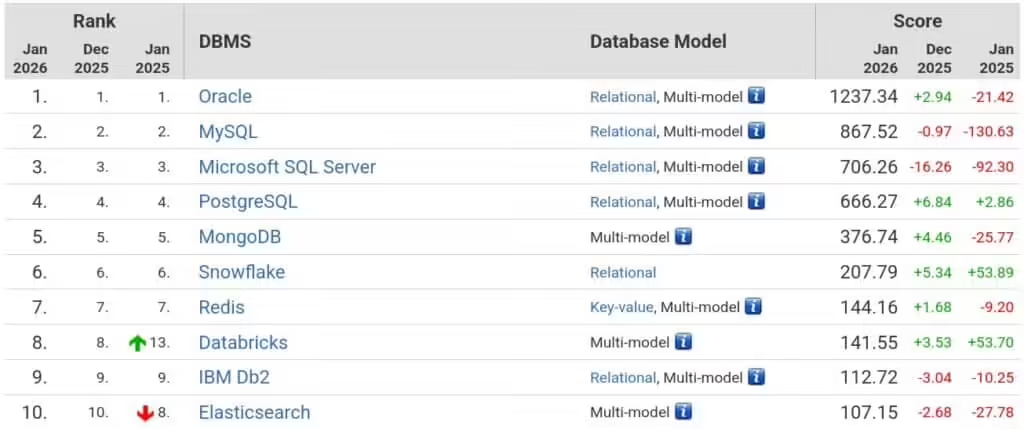Go to the PostgreSQL details page
The width and height of the screenshot is (1024, 429).
coord(248,202)
